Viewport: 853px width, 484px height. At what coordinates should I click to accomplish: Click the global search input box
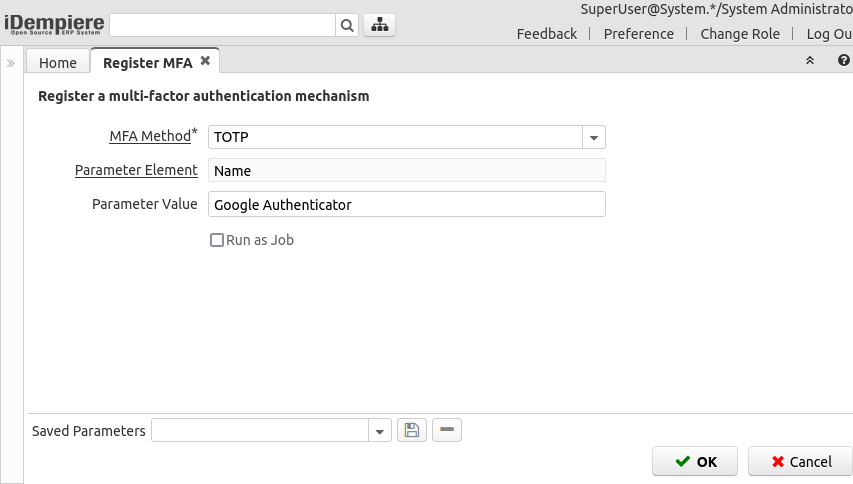pos(222,26)
